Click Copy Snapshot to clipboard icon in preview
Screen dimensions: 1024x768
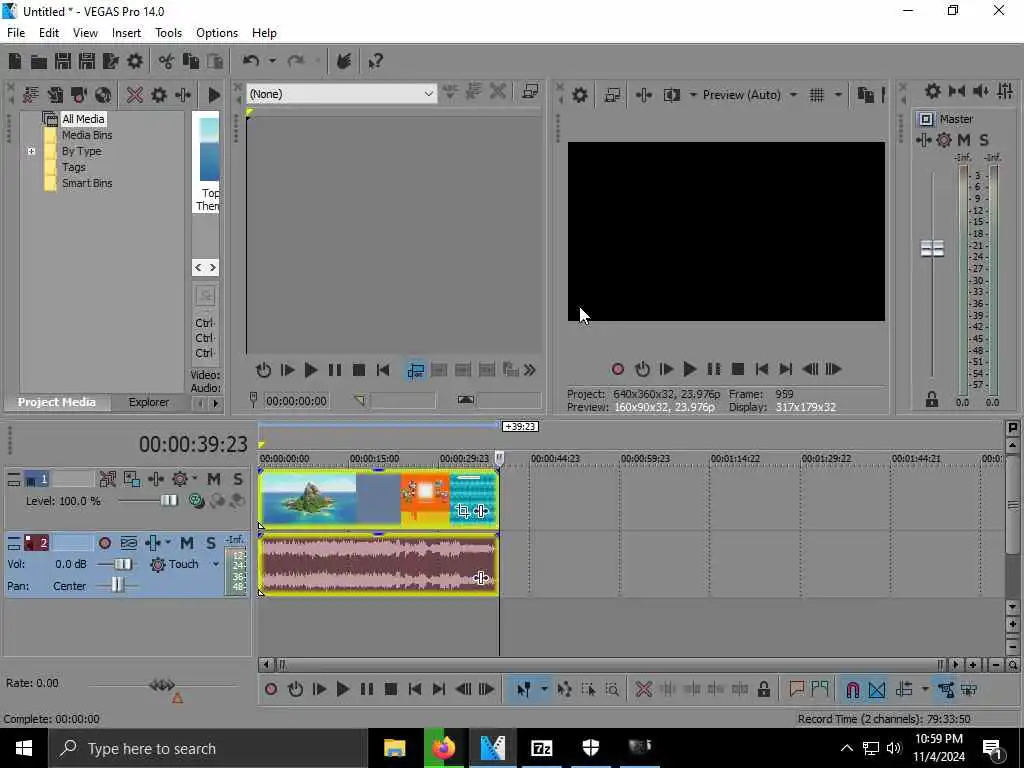(865, 95)
